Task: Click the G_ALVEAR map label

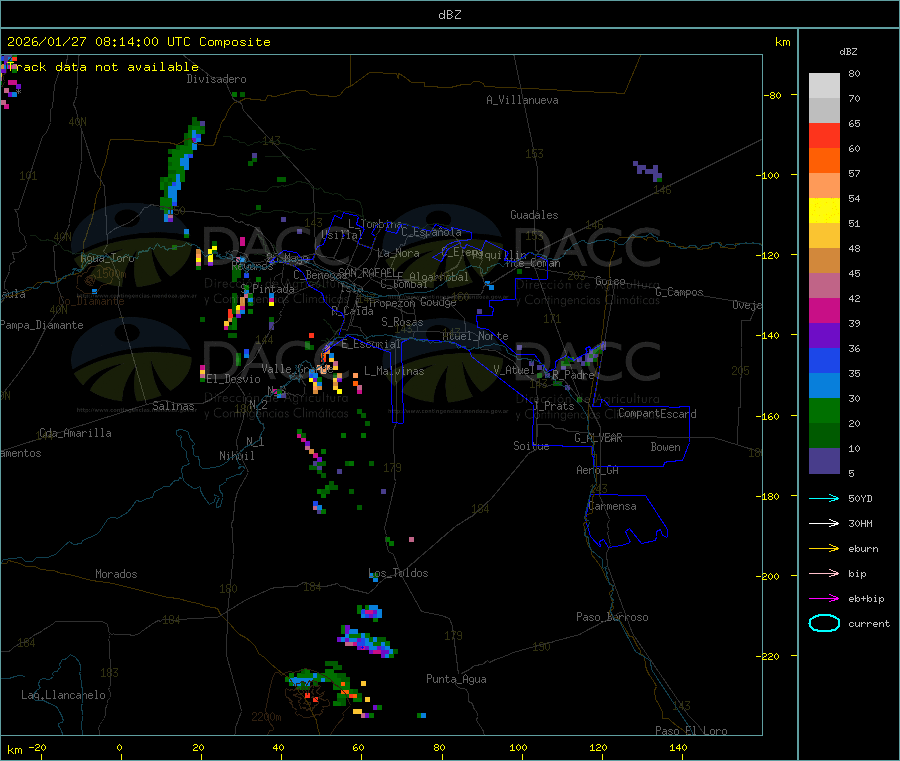Action: pos(598,438)
